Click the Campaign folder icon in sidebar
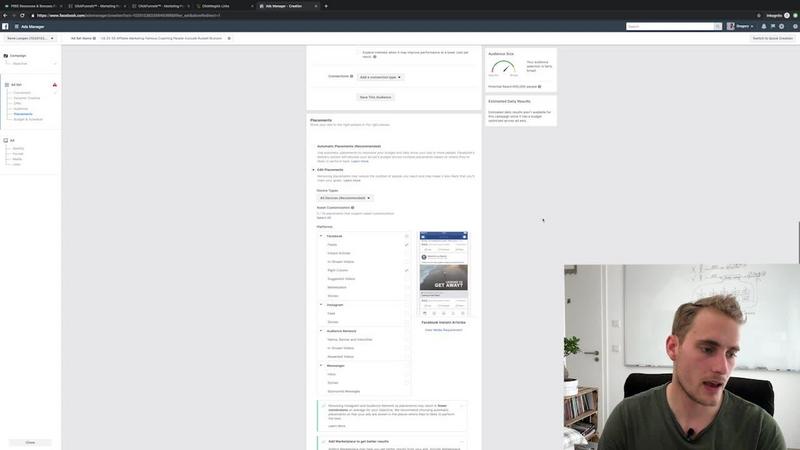The width and height of the screenshot is (800, 450). click(6, 56)
